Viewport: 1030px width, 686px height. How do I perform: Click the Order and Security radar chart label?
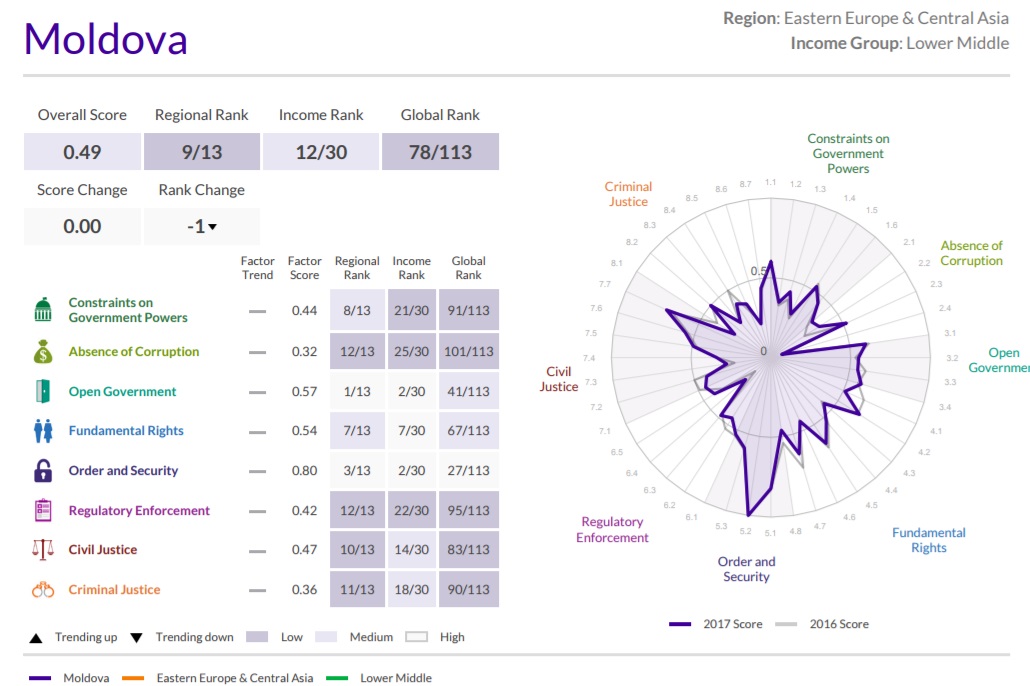[746, 569]
